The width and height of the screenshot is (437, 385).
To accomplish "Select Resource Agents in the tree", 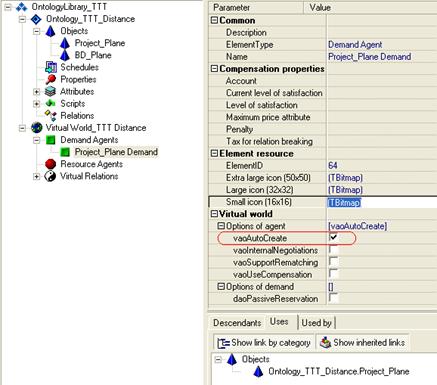I will (x=92, y=164).
